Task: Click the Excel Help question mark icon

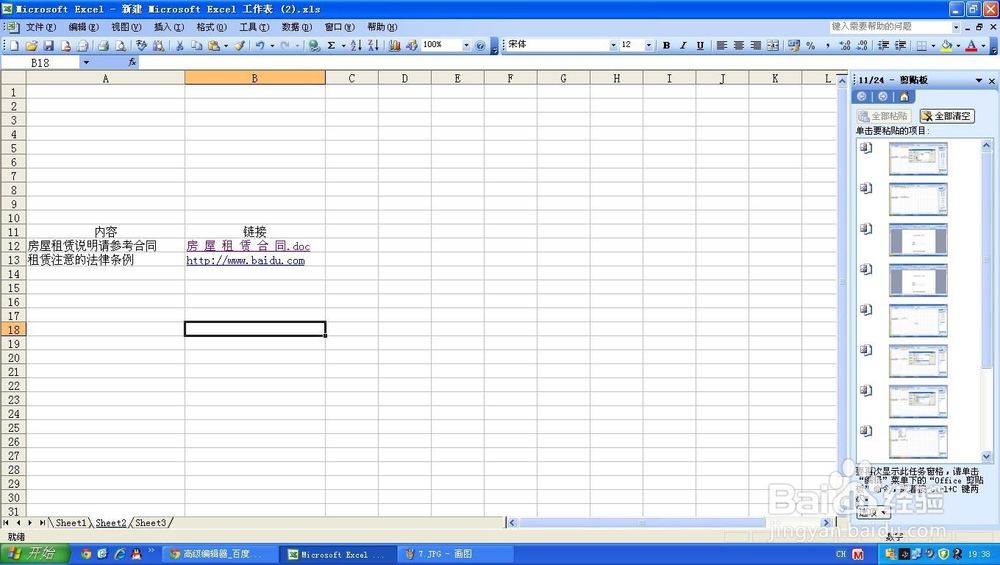Action: click(x=480, y=45)
